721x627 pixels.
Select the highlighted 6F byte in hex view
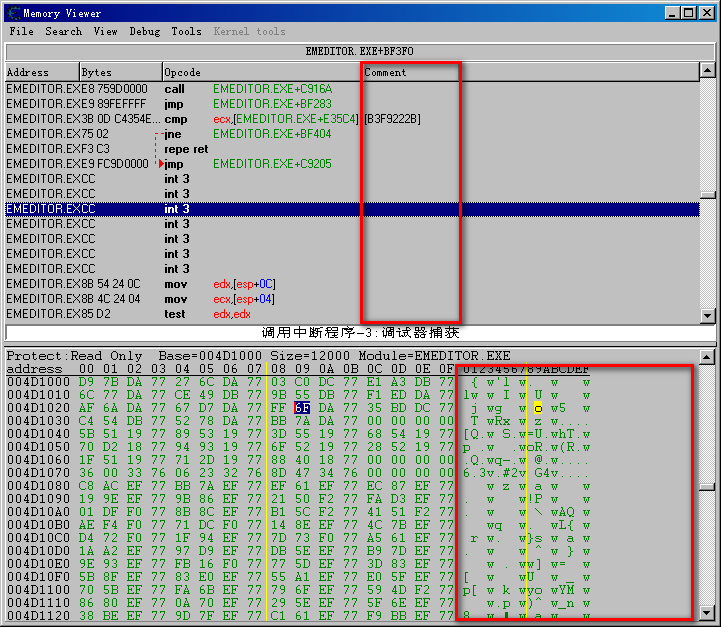[302, 408]
